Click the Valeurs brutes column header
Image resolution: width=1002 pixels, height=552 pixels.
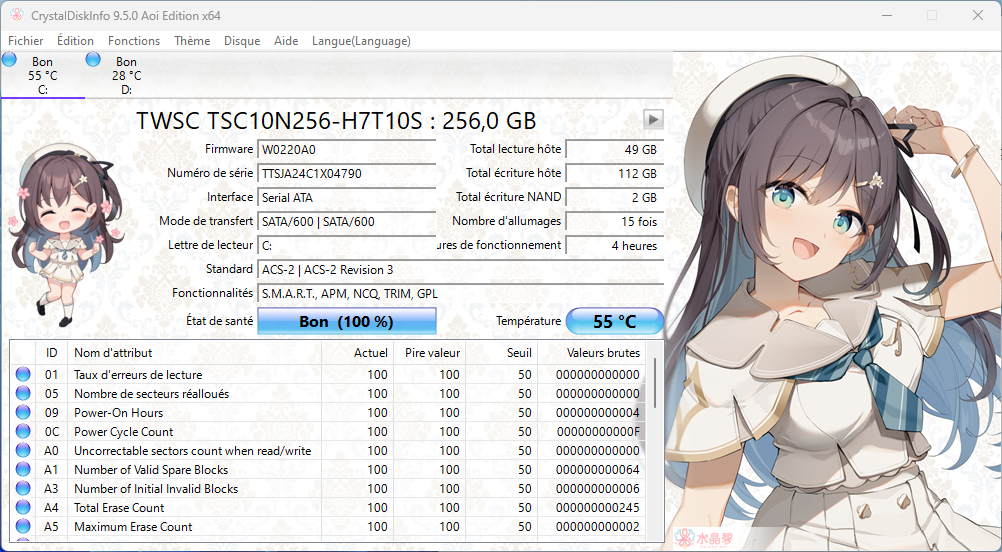[591, 353]
